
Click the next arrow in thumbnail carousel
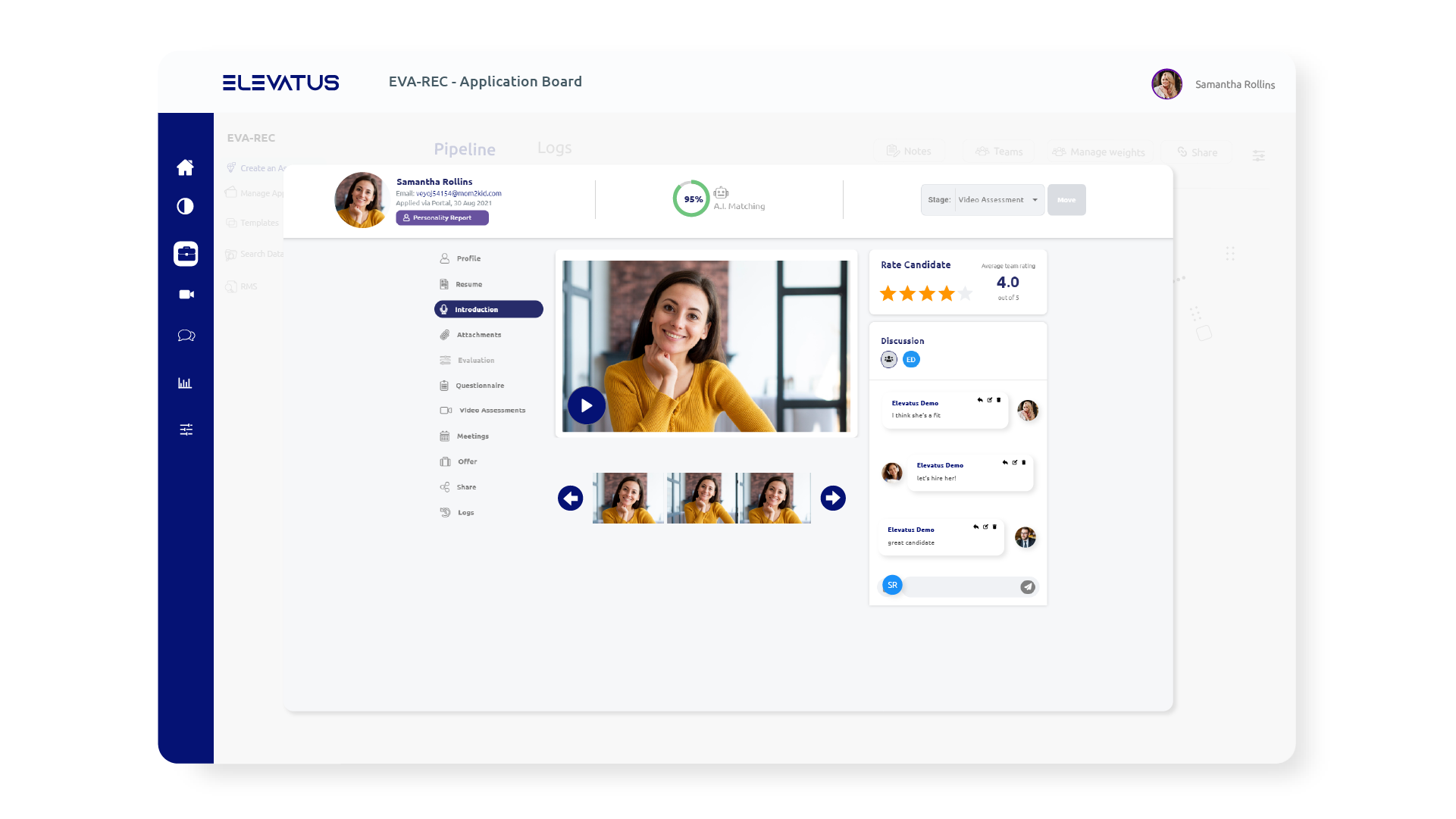click(832, 498)
